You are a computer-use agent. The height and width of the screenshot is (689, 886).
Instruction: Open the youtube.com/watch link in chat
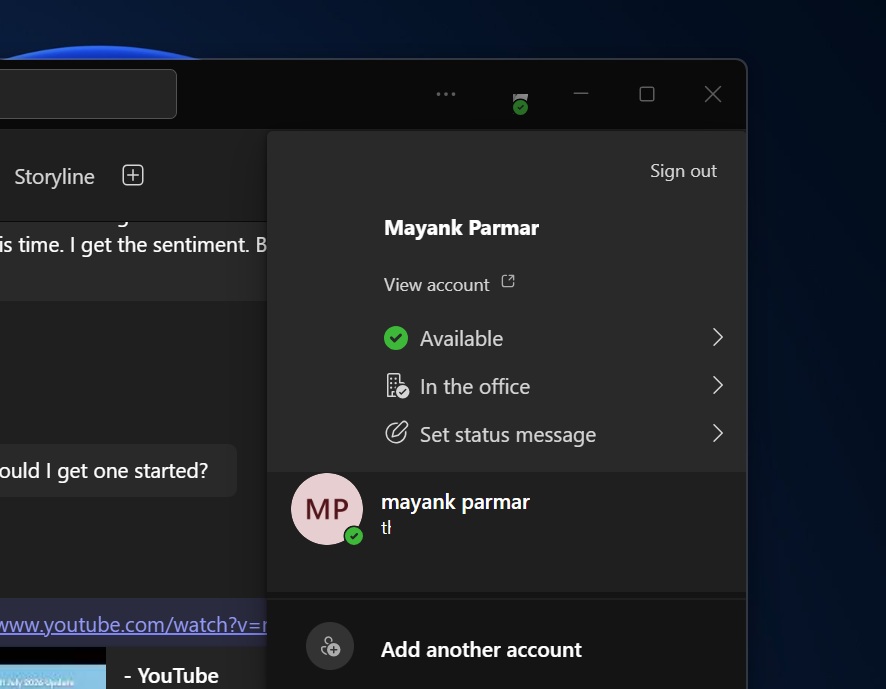133,625
